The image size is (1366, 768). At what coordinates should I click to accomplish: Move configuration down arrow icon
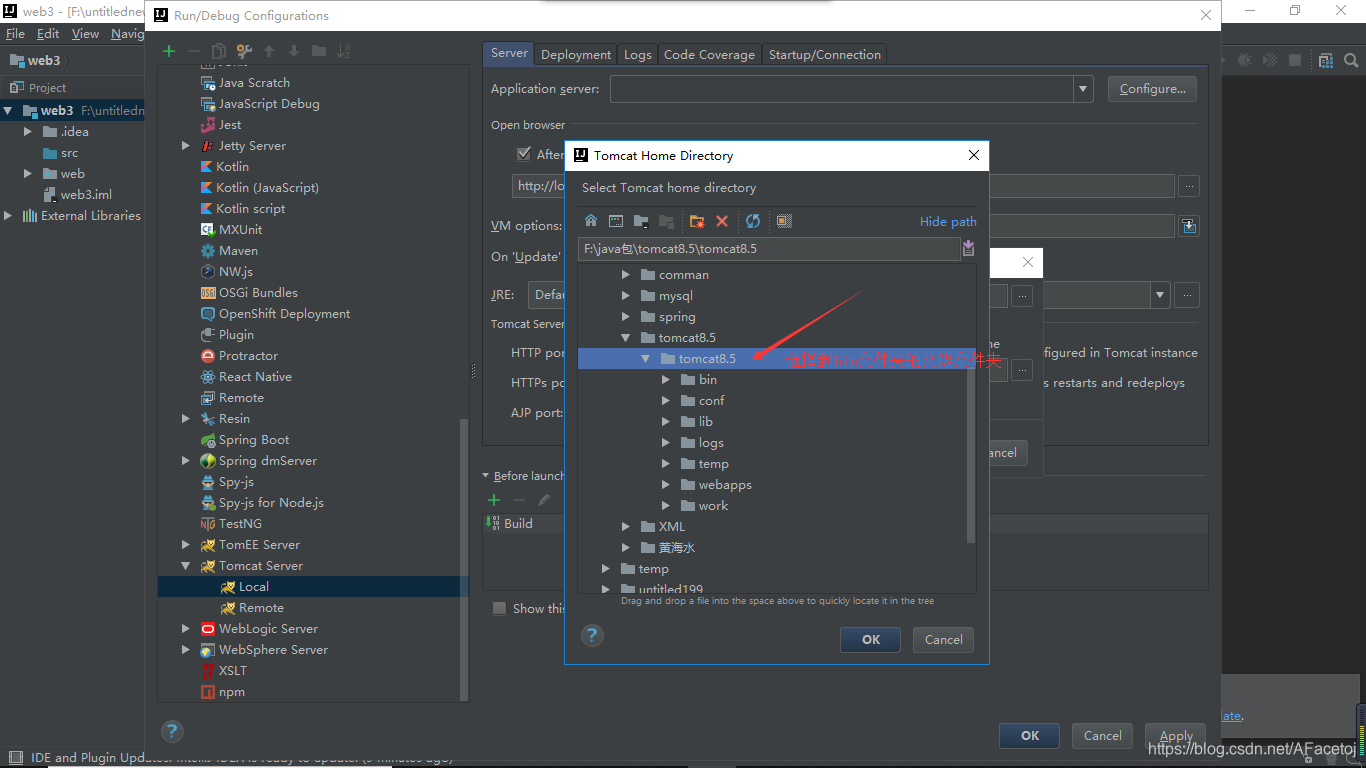pos(294,51)
